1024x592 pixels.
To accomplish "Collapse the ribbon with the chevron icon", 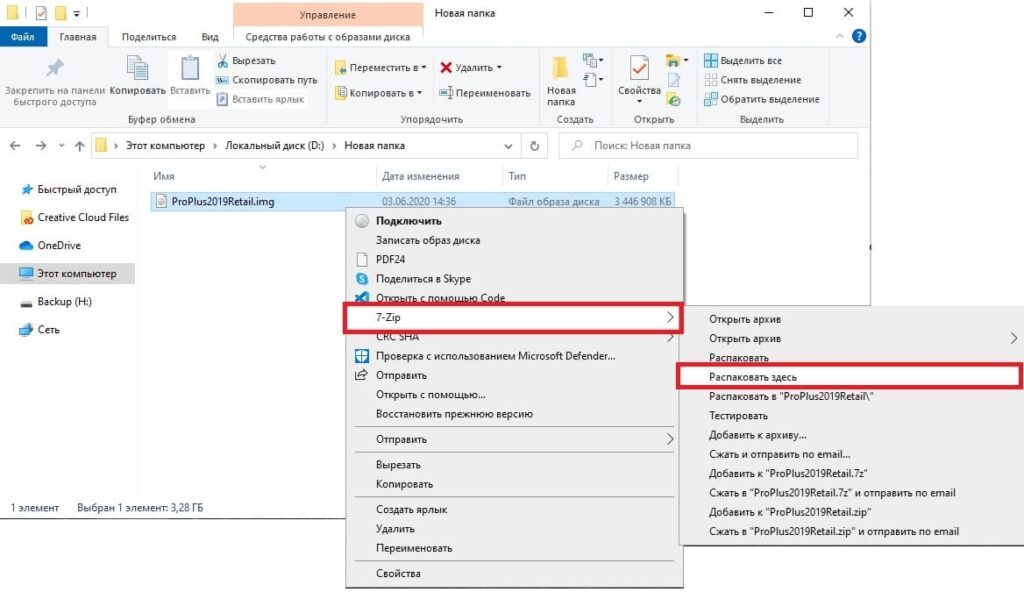I will point(839,37).
